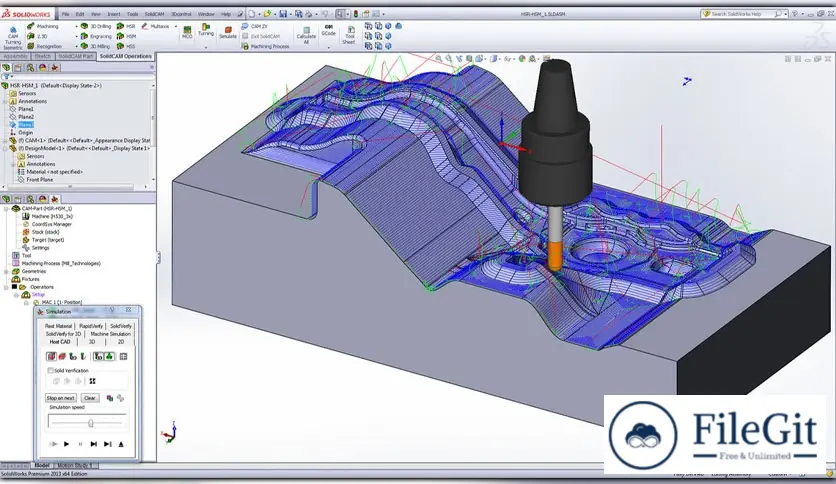This screenshot has height=484, width=836.
Task: Select CoordSys Manager in CAM tree
Action: click(51, 224)
